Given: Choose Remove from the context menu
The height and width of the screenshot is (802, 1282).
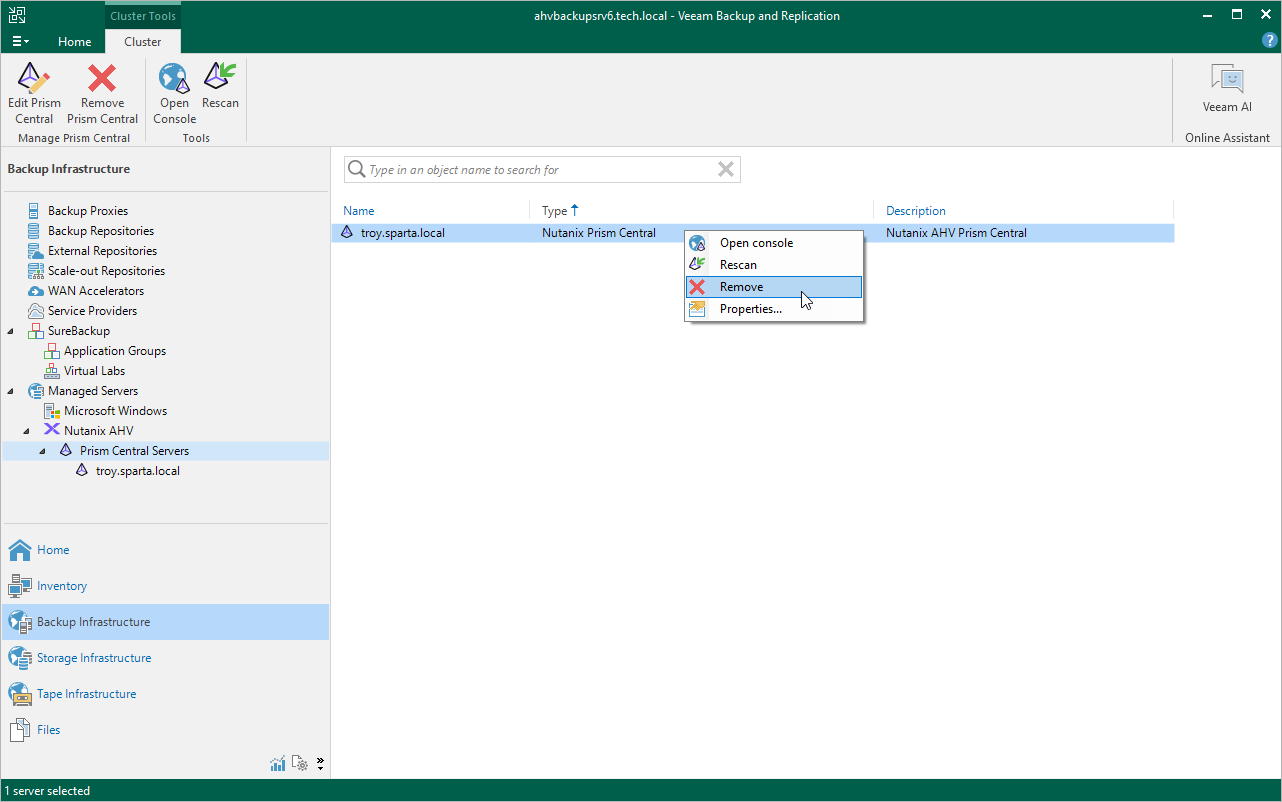Looking at the screenshot, I should 774,287.
